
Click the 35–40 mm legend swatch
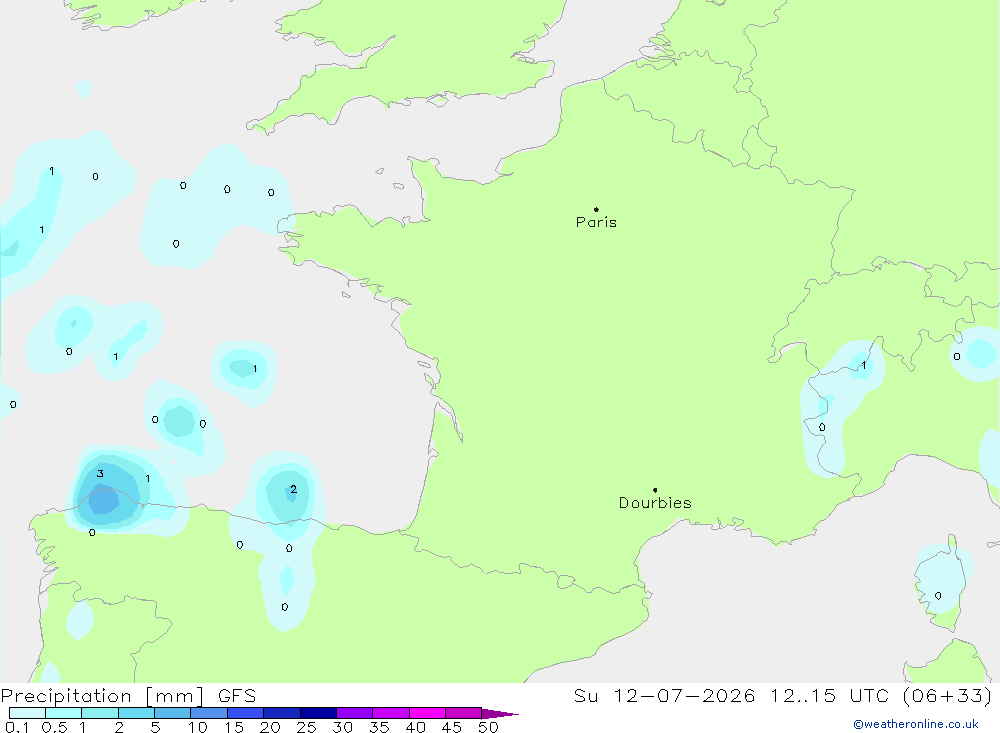point(391,713)
